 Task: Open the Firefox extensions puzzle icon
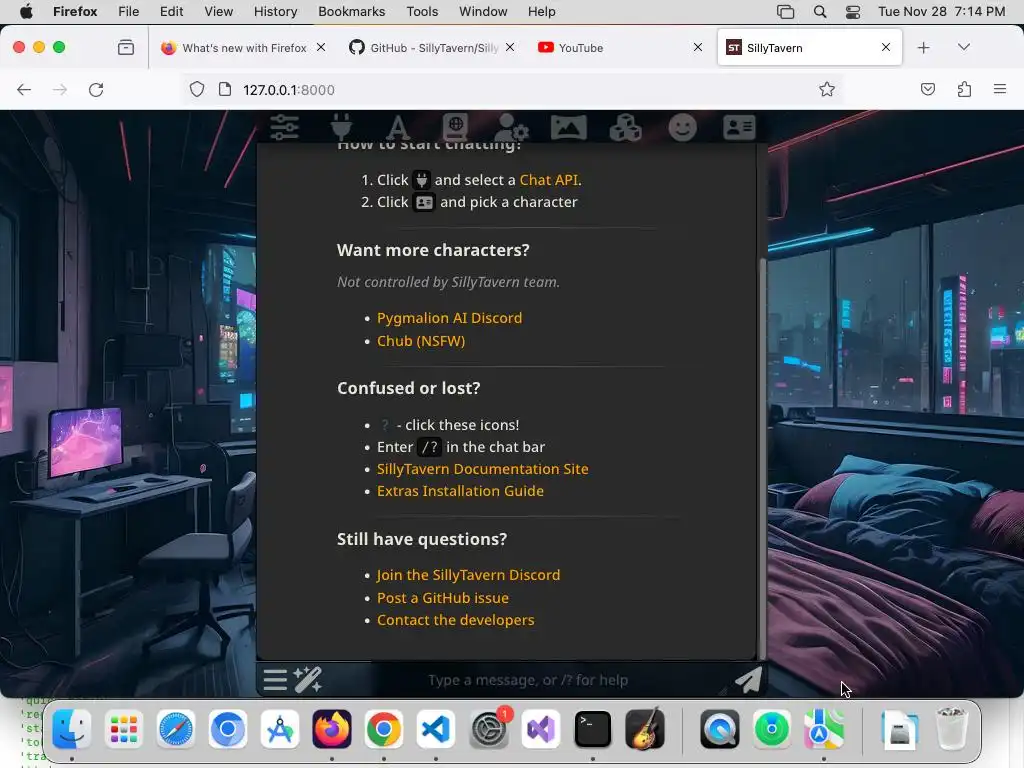964,89
